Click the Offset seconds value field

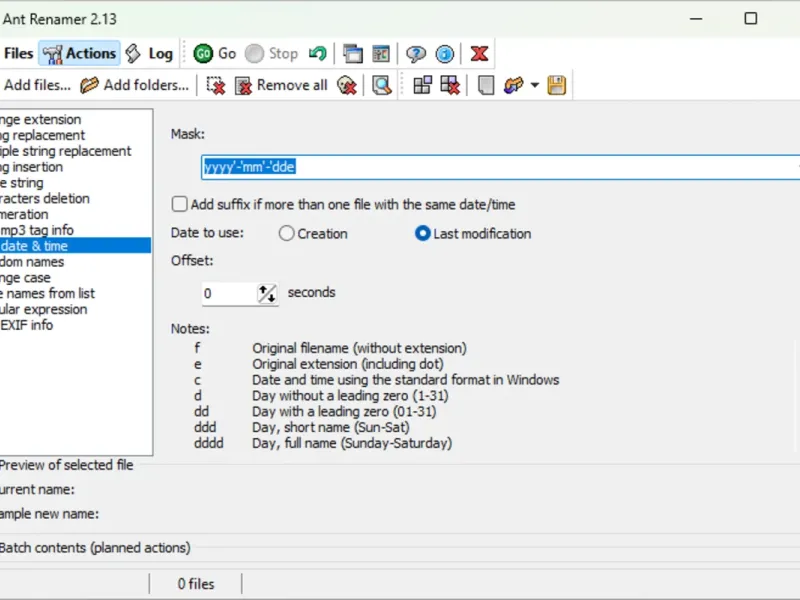(x=230, y=294)
